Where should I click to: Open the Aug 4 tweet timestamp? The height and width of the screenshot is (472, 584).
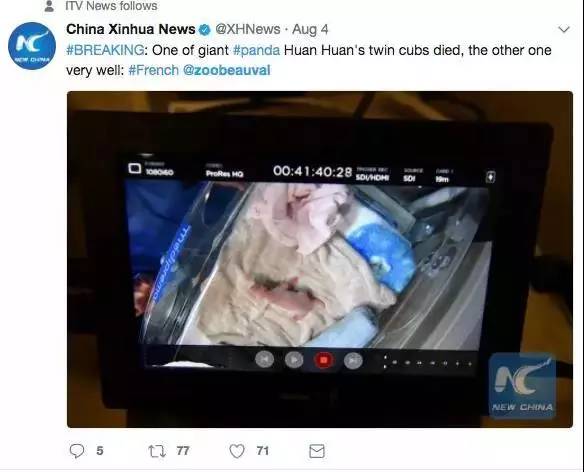click(310, 29)
